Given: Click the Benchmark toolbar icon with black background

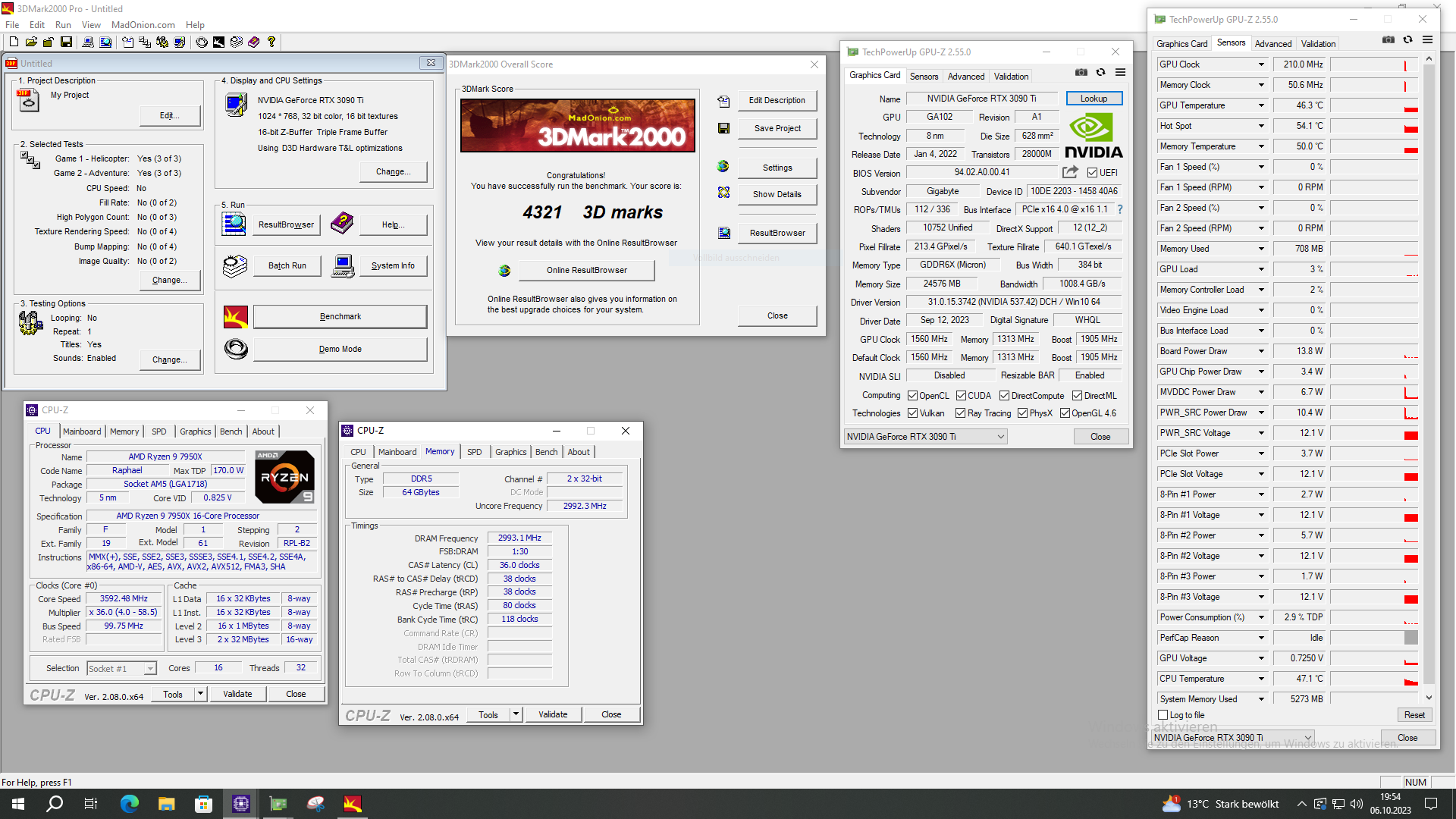Looking at the screenshot, I should tap(218, 42).
